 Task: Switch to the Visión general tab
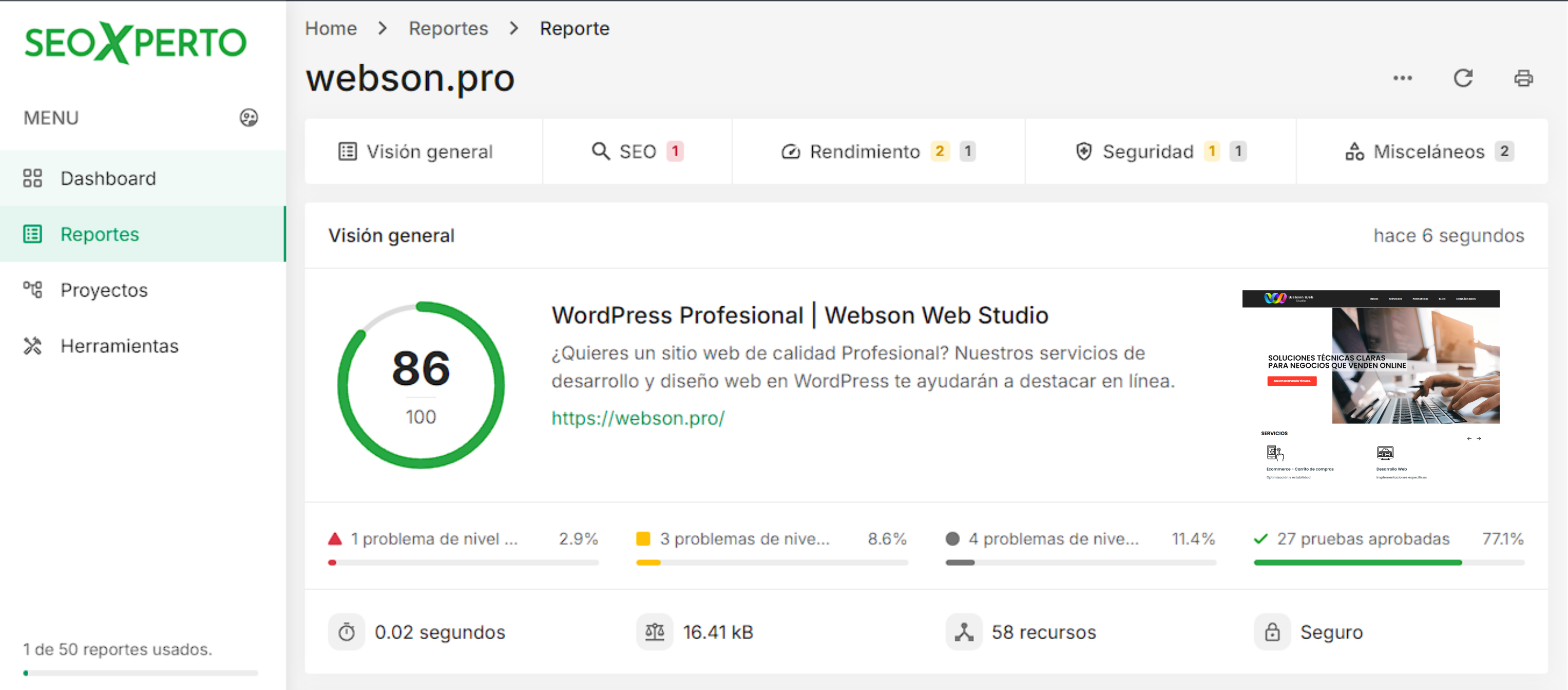(424, 151)
